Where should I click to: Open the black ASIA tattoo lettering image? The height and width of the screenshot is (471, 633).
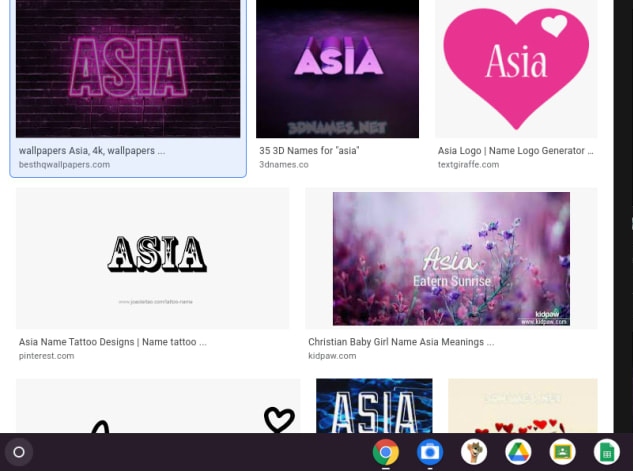[153, 258]
